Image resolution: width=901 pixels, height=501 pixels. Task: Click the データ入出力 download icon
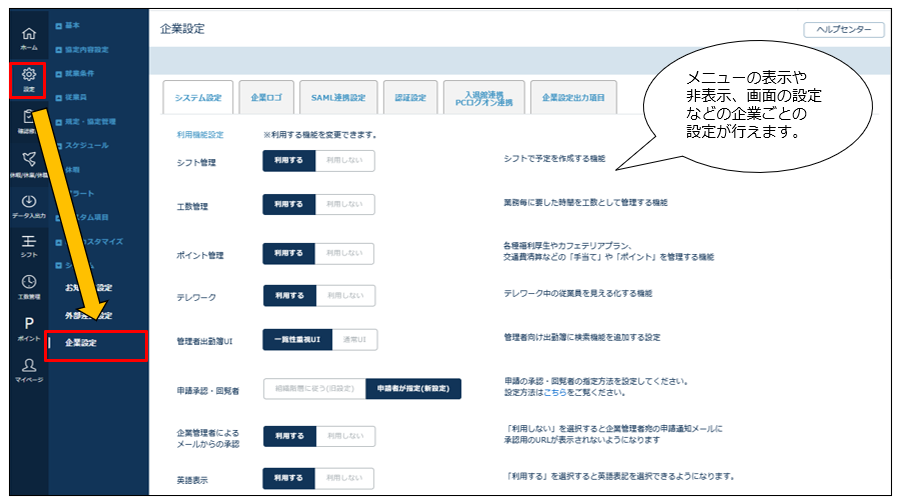(x=29, y=205)
